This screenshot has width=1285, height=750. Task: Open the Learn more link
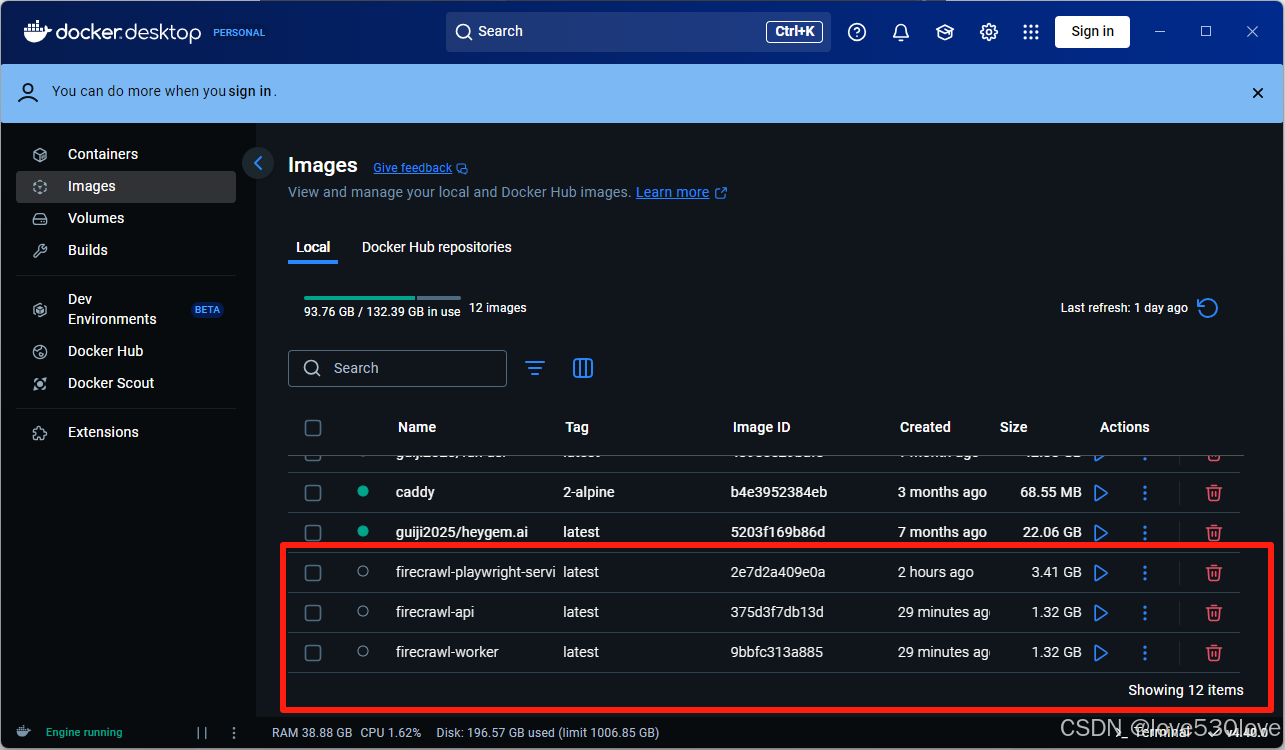point(673,192)
